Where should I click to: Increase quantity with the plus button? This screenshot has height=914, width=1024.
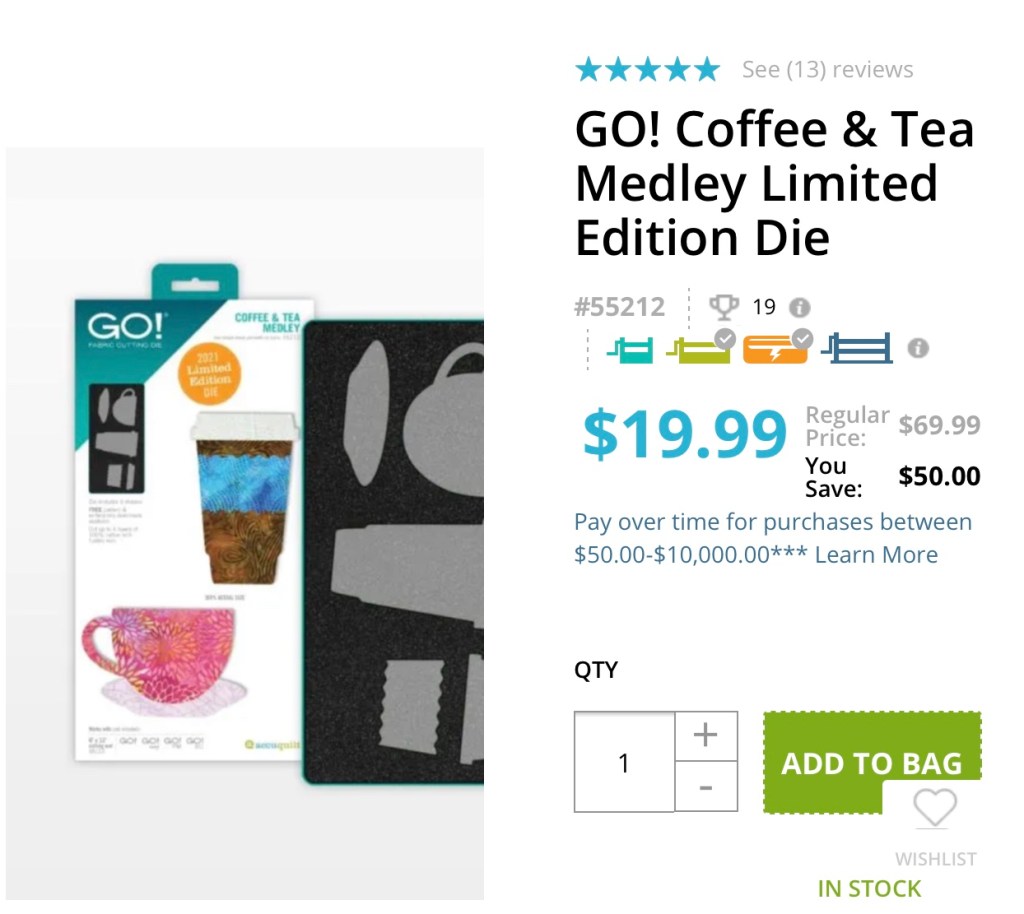point(706,736)
